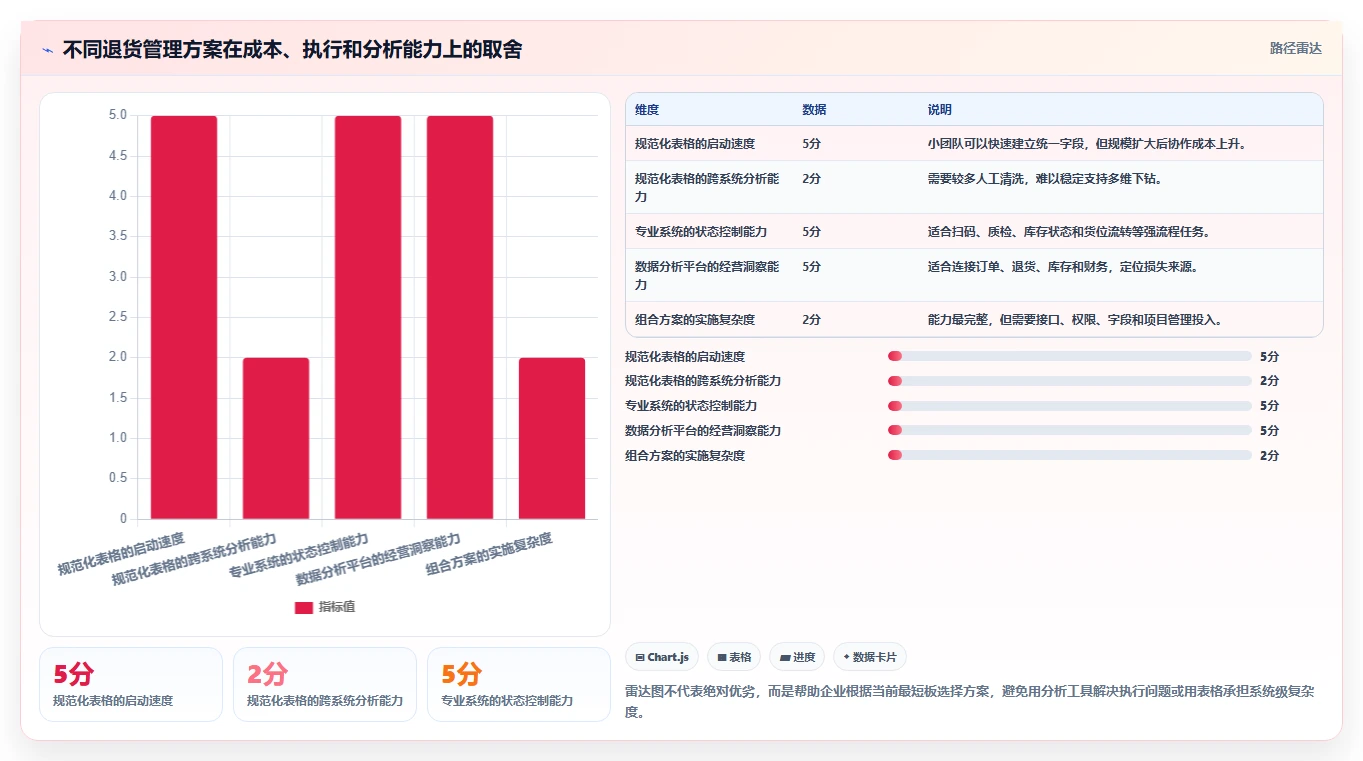Click the lightning icon beside the page title
The height and width of the screenshot is (761, 1363).
point(47,50)
